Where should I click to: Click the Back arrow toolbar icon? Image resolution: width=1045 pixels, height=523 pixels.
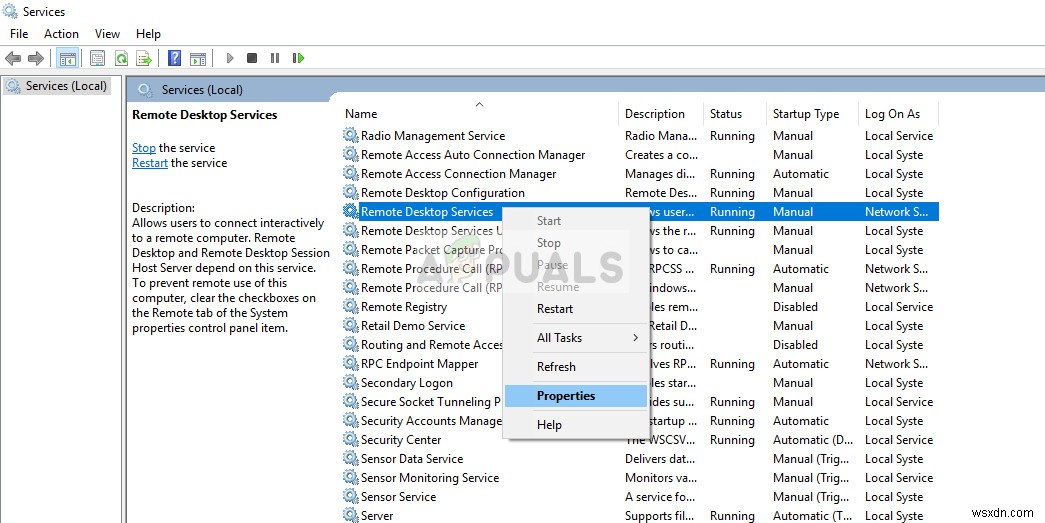coord(13,59)
